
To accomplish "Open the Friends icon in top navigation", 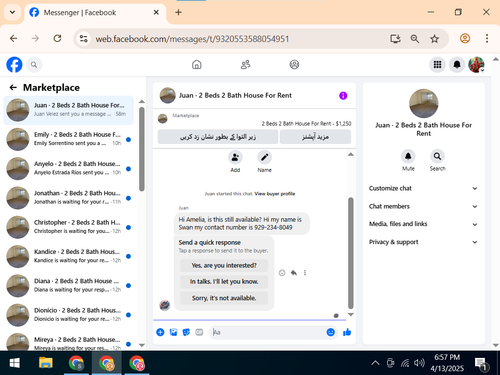I will [x=246, y=64].
